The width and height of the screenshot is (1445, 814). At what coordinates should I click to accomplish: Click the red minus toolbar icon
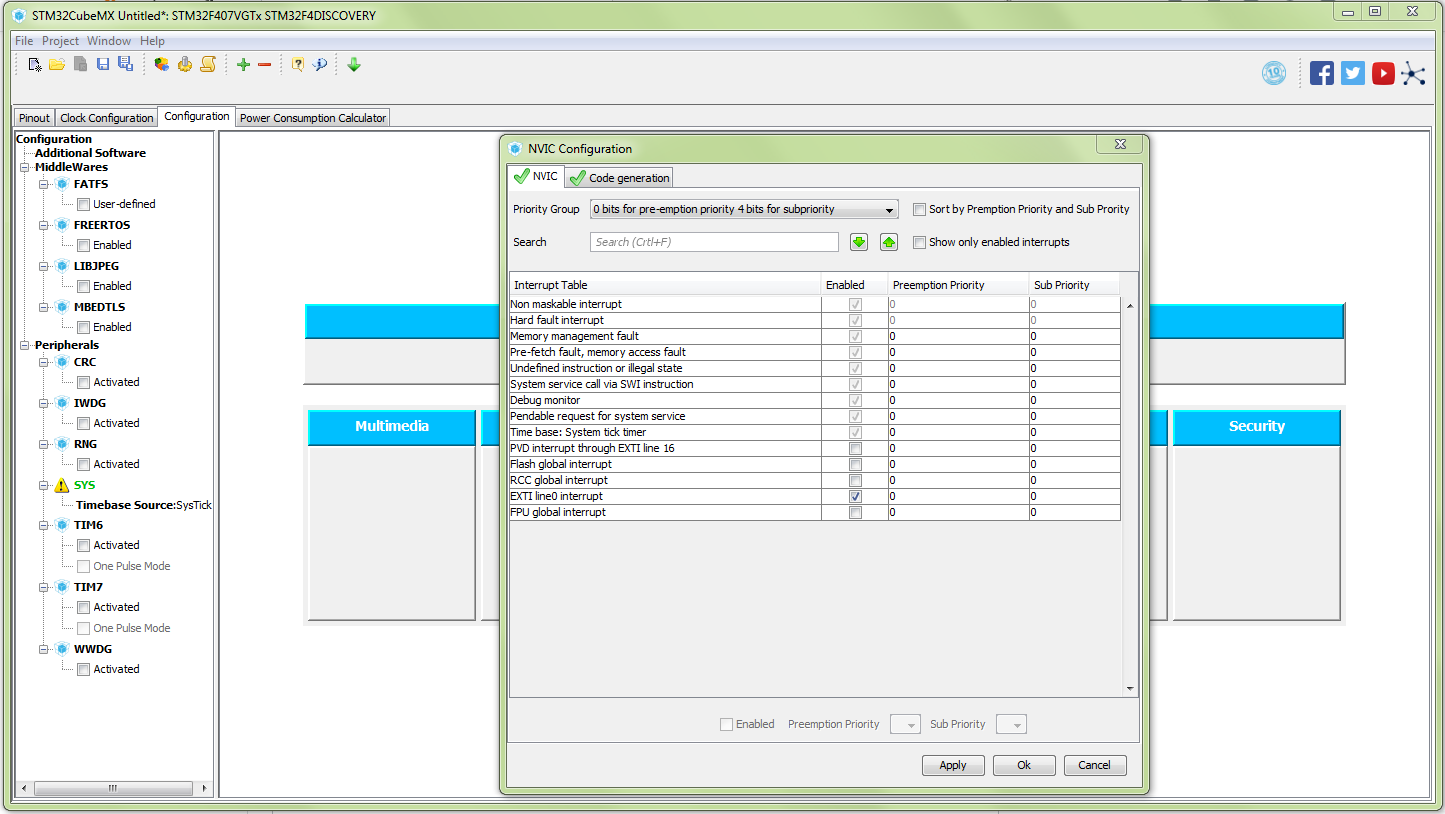(264, 65)
